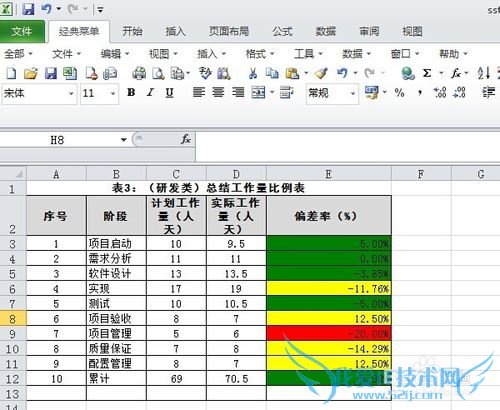Select cell containing 软件设计
Viewport: 500px width, 410px height.
pyautogui.click(x=116, y=274)
